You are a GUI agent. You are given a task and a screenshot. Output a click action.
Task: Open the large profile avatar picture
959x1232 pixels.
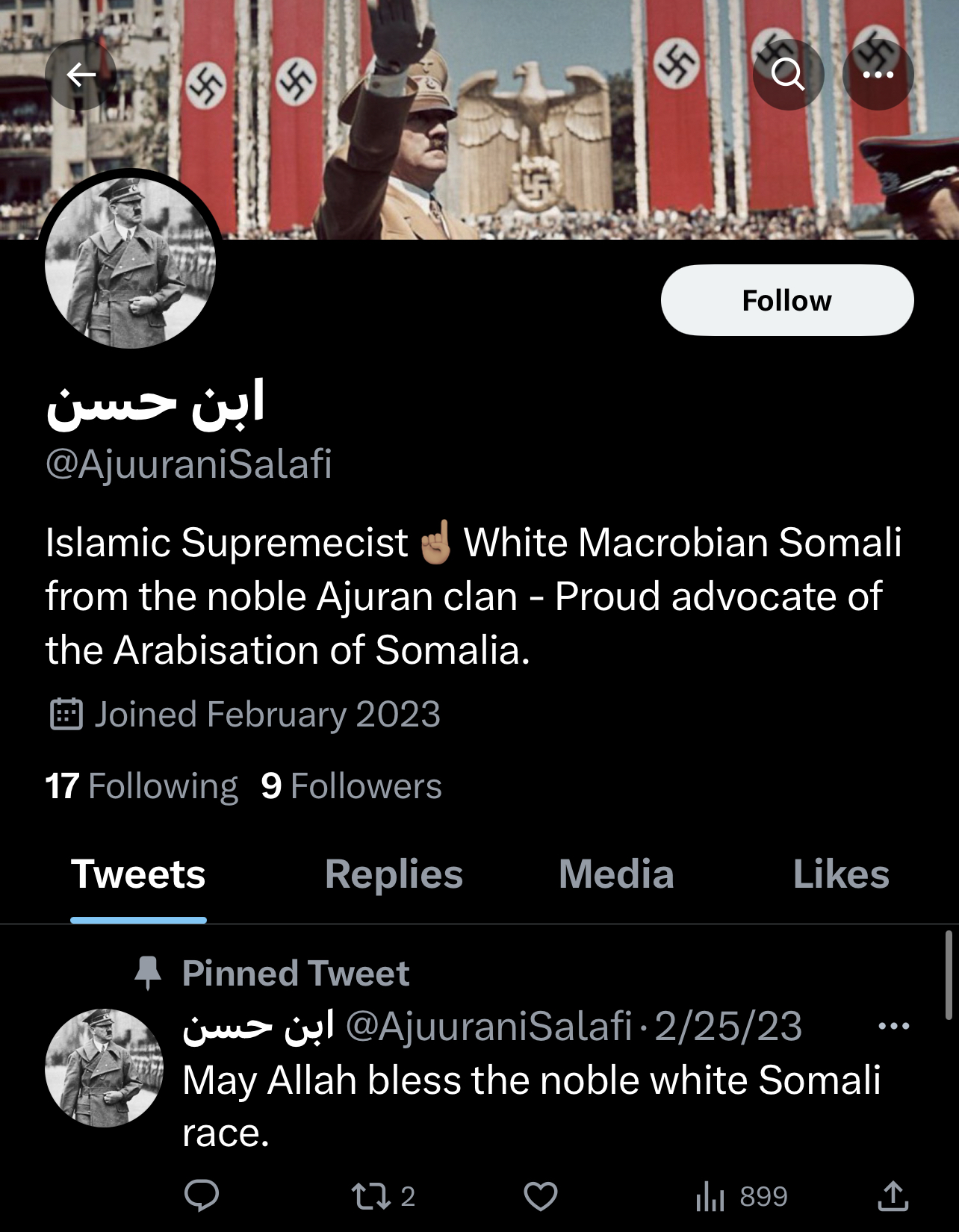[x=130, y=263]
